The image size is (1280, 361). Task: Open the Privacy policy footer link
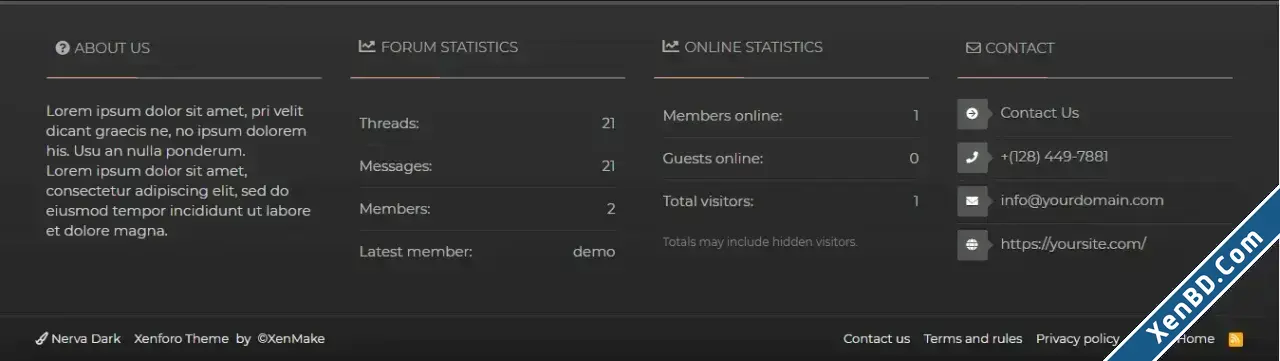click(1077, 339)
